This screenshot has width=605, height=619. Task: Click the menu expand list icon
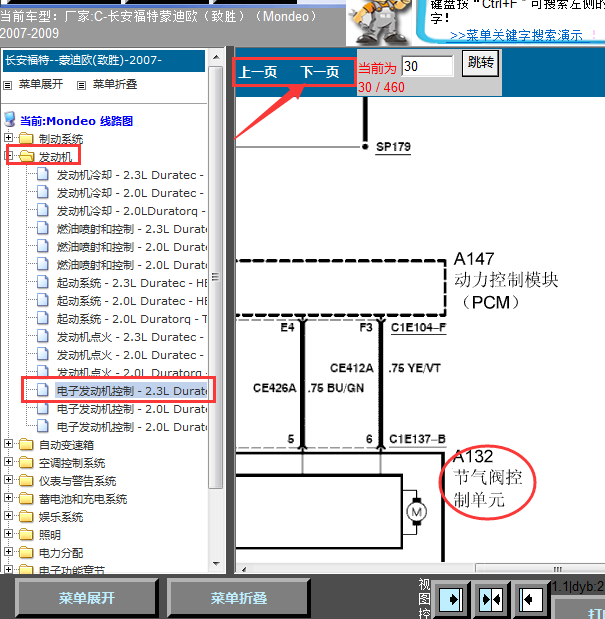pyautogui.click(x=7, y=85)
